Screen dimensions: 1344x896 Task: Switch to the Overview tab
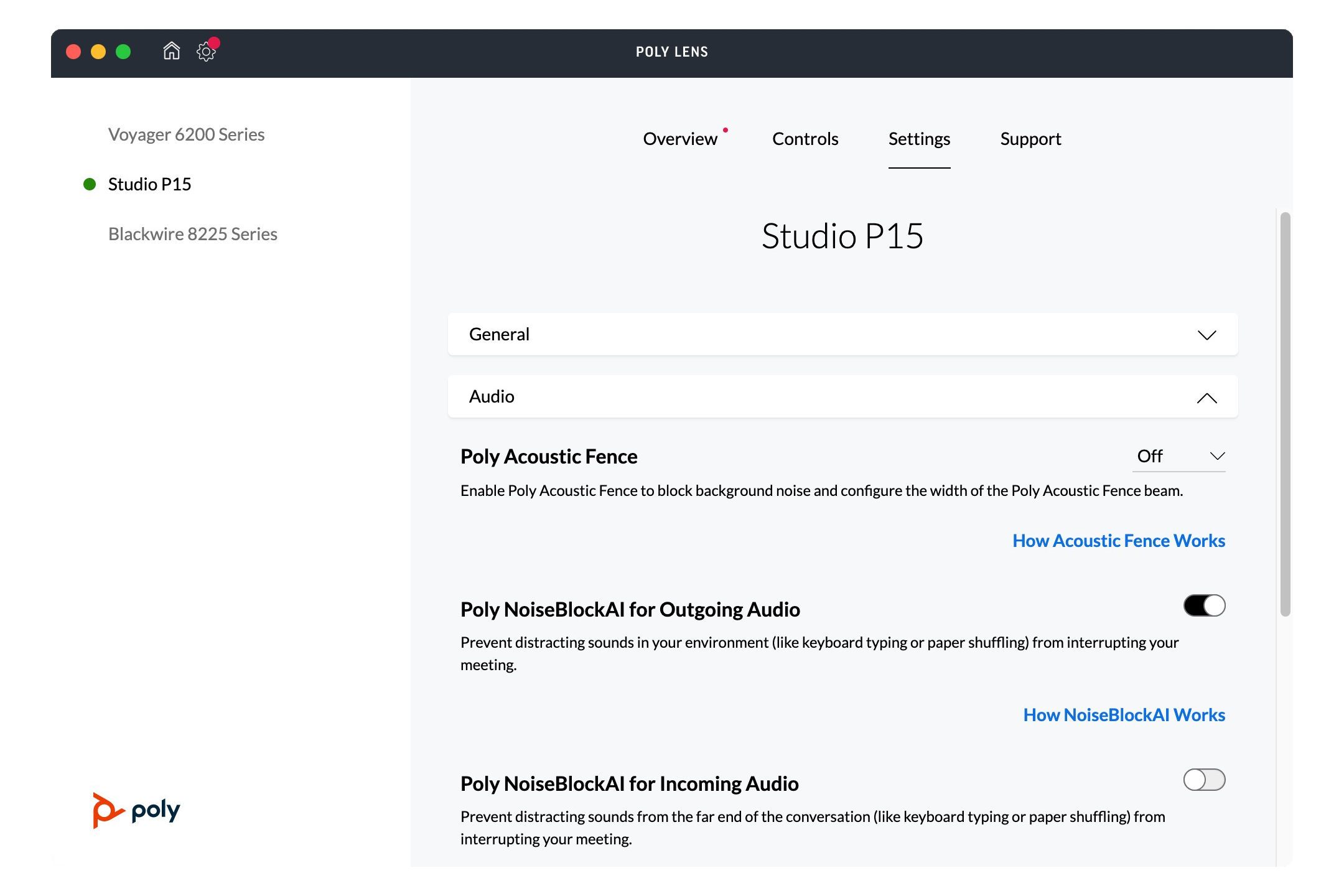click(x=680, y=139)
